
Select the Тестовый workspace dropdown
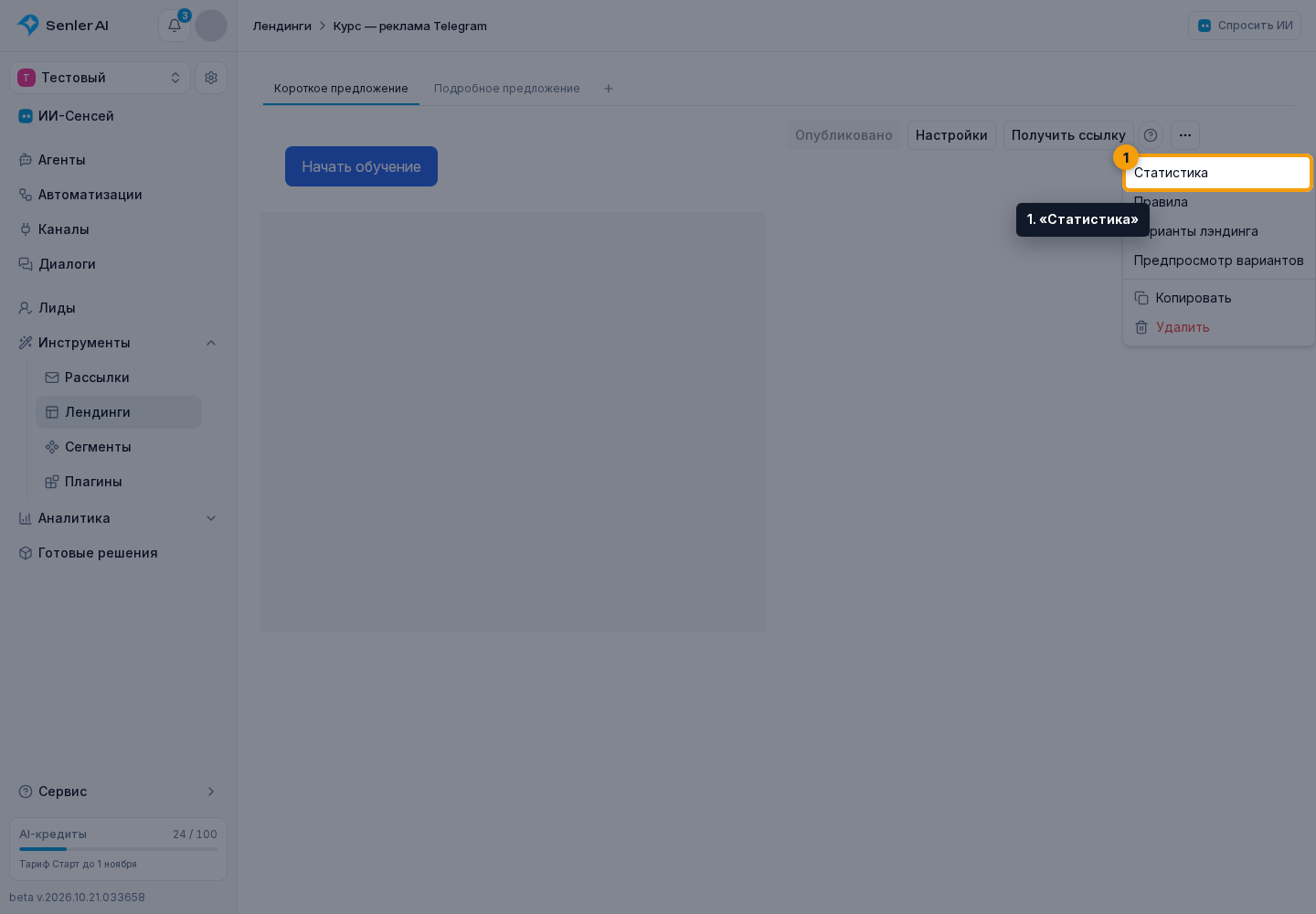coord(100,78)
